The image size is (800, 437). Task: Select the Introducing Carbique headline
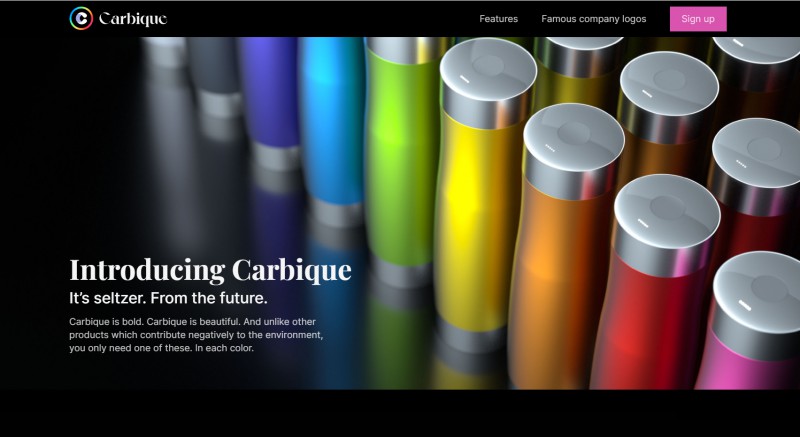[210, 270]
